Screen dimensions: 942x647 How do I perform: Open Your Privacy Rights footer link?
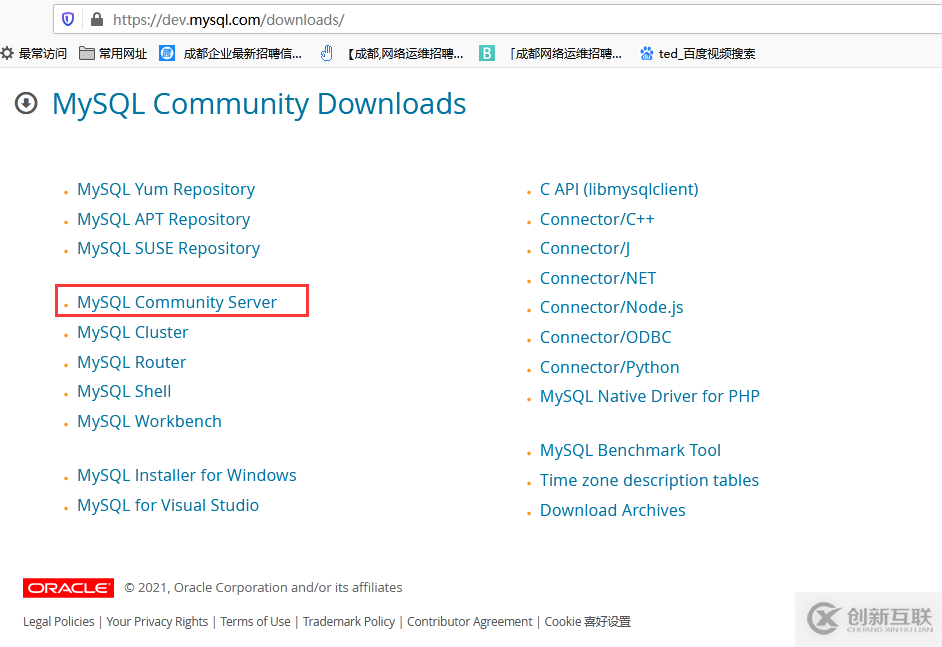point(157,621)
